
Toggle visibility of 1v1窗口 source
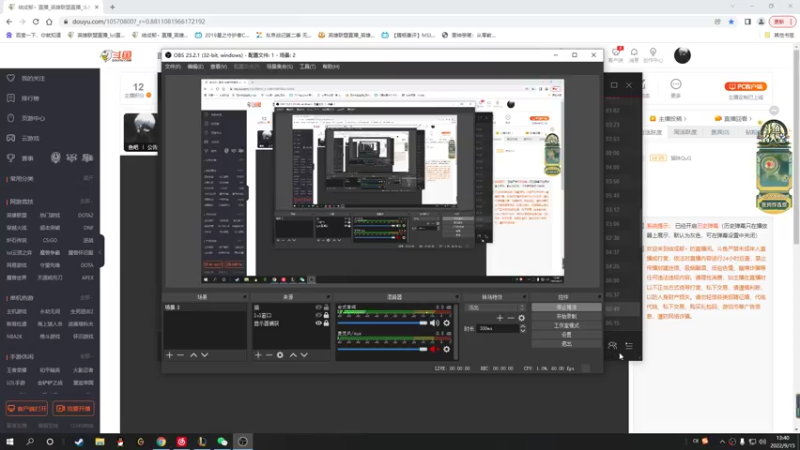pyautogui.click(x=318, y=315)
